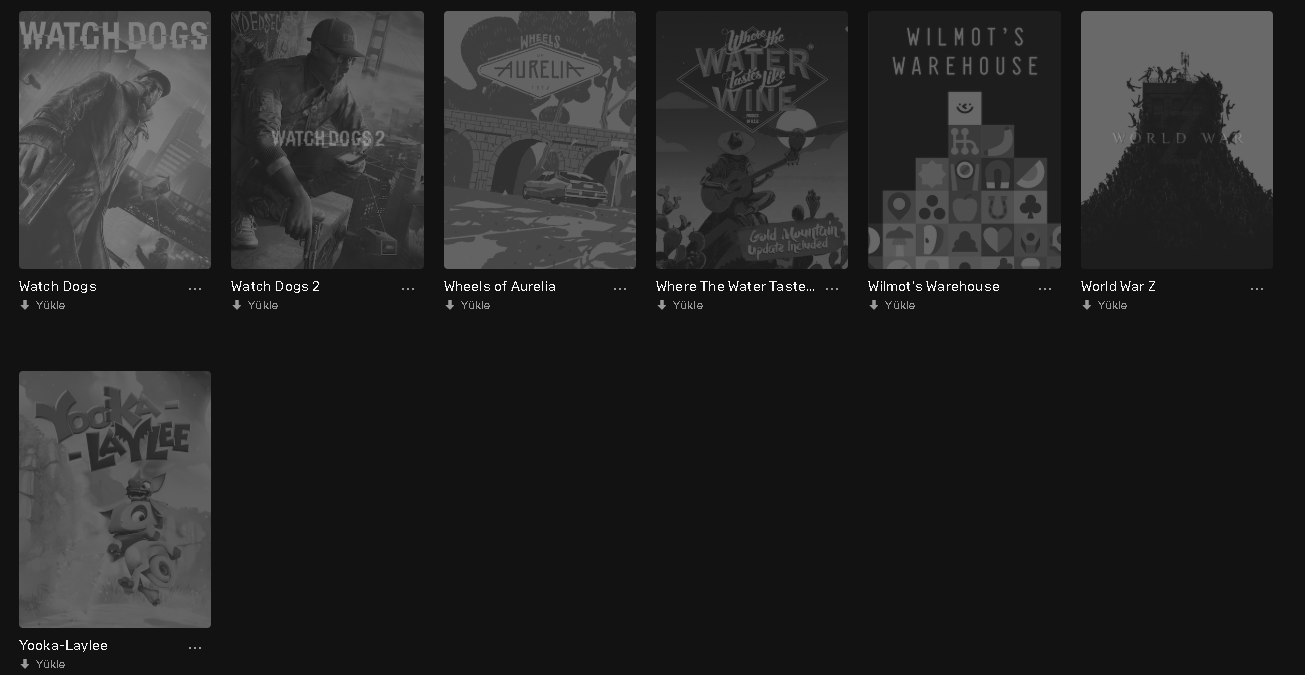The width and height of the screenshot is (1305, 675).
Task: Open options menu for World War Z
Action: (x=1257, y=288)
